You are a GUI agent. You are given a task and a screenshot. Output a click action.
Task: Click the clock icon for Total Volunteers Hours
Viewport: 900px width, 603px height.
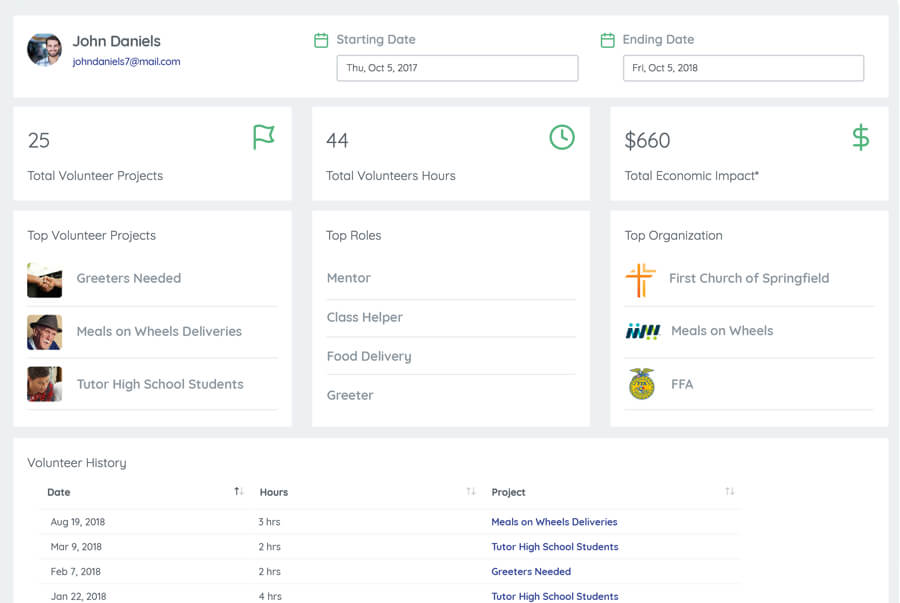point(562,138)
